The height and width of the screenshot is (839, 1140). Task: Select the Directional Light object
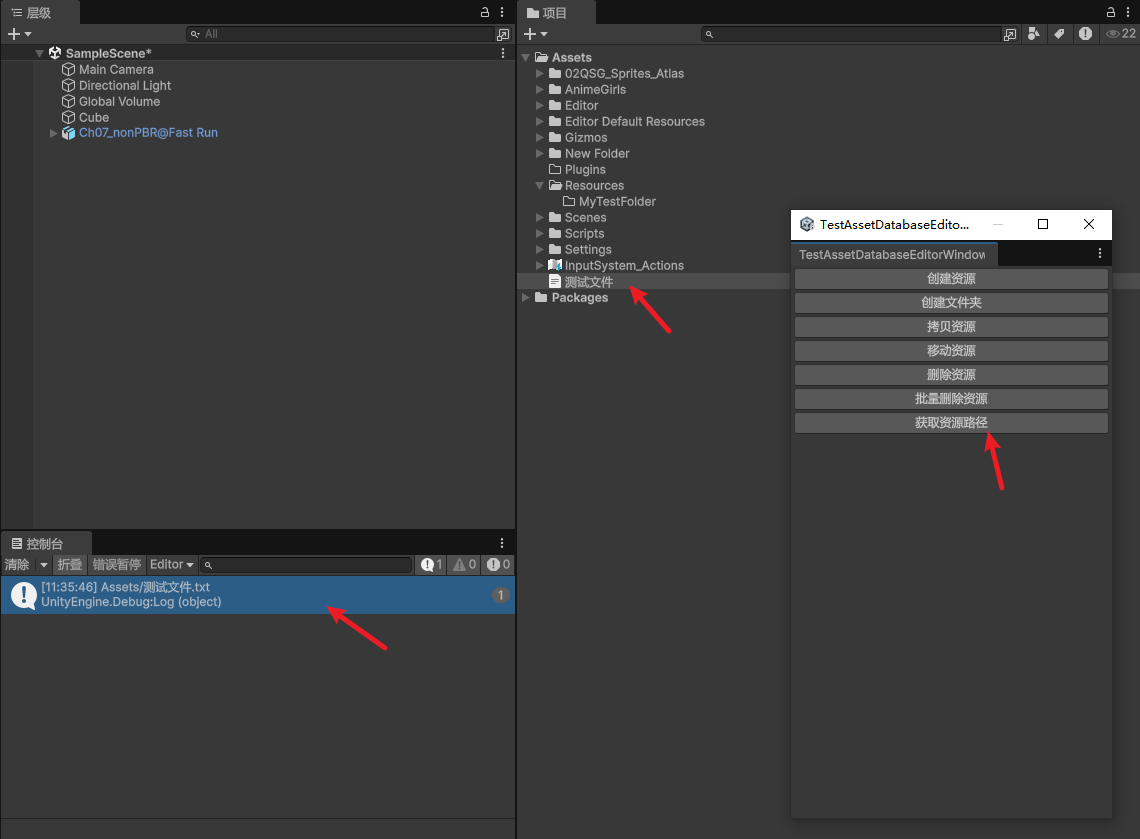point(124,85)
